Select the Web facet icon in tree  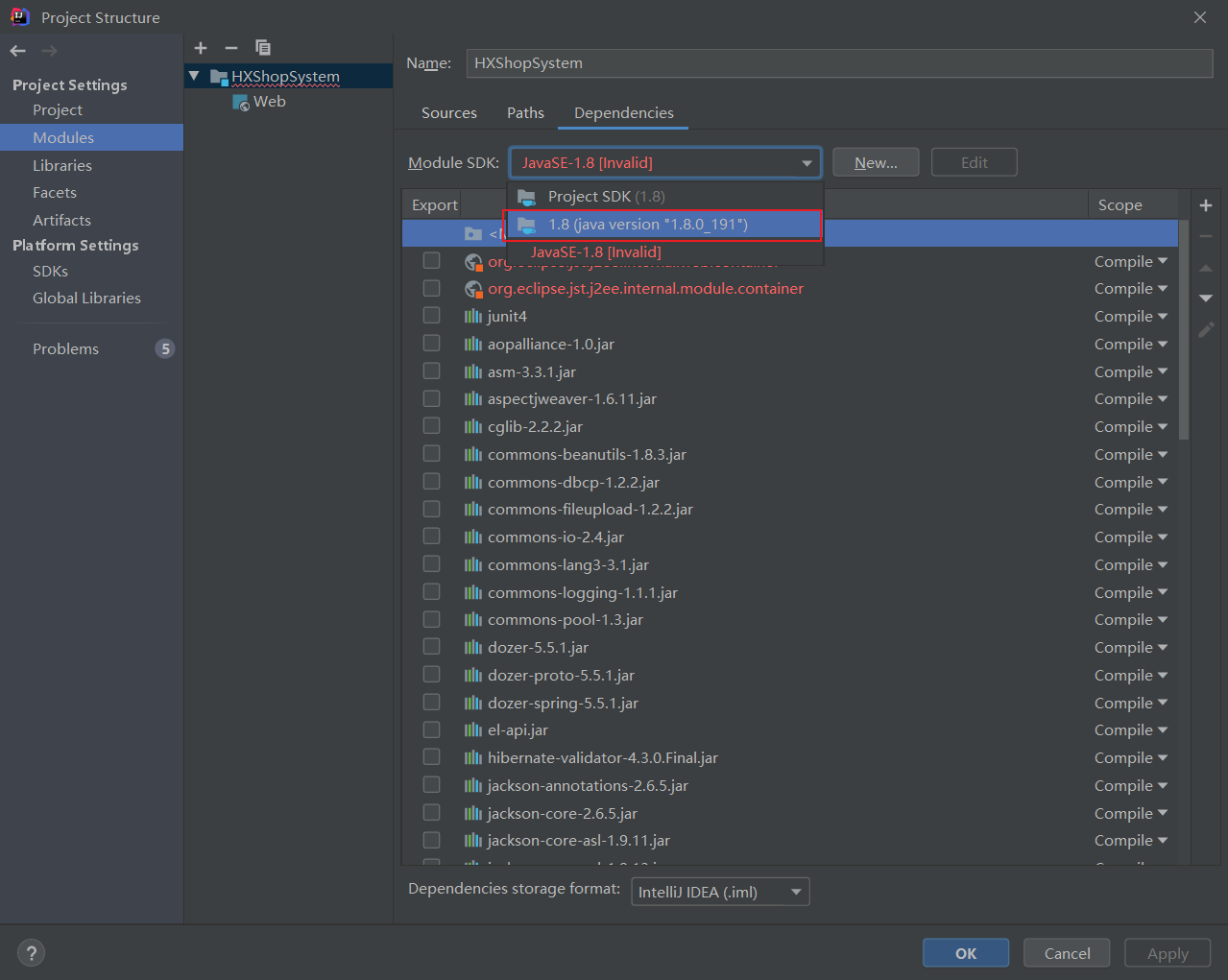(x=241, y=103)
